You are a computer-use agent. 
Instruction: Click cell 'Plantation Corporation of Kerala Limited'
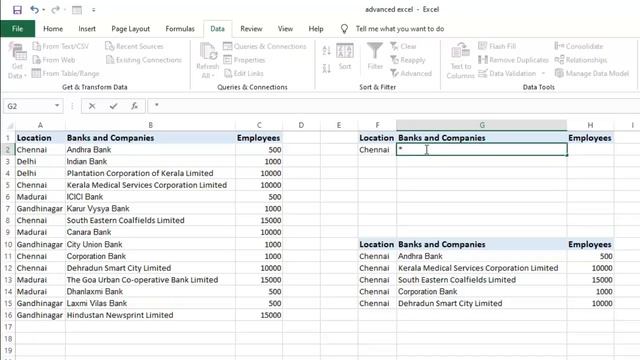pyautogui.click(x=150, y=173)
